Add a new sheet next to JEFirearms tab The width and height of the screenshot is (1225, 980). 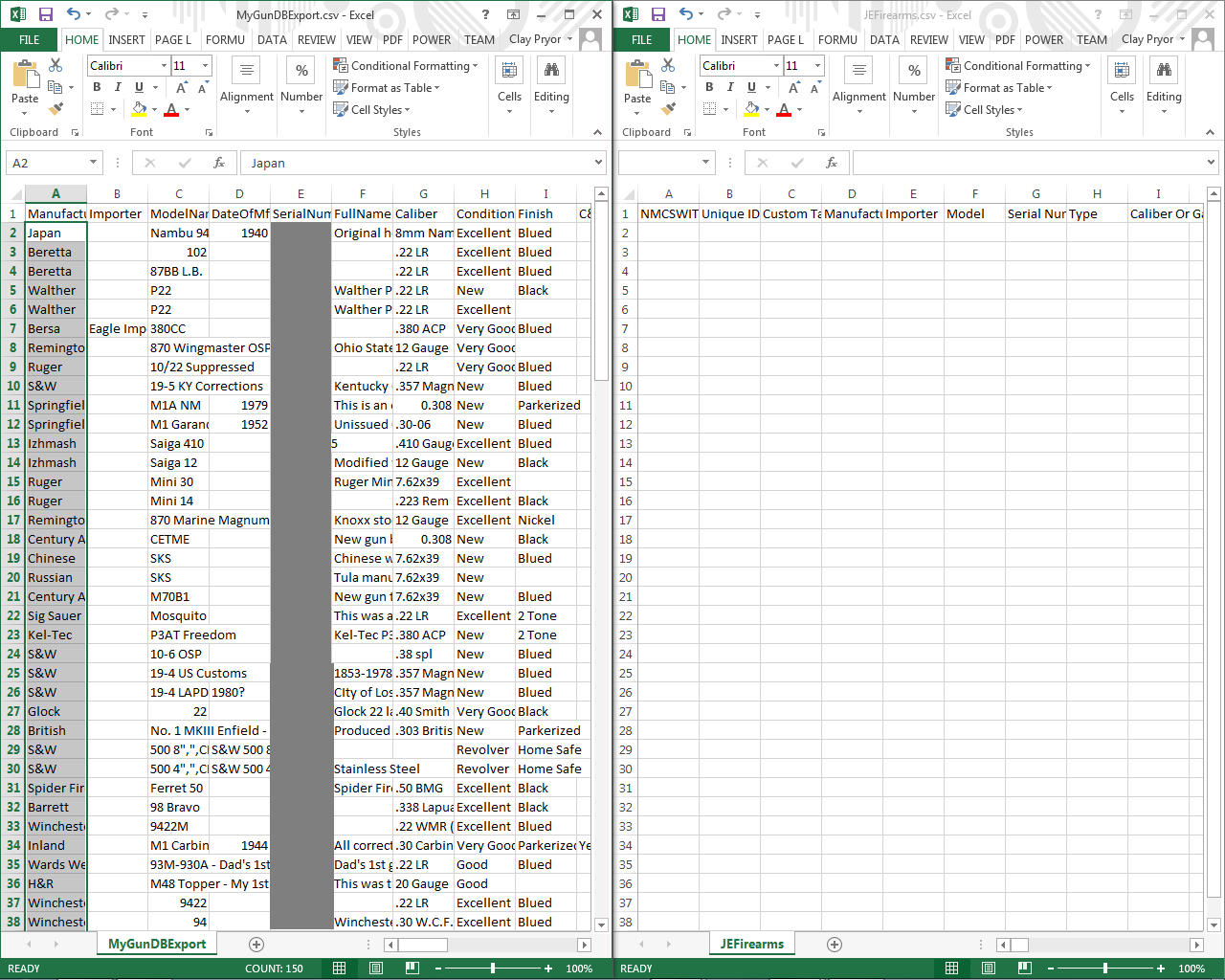(x=834, y=945)
